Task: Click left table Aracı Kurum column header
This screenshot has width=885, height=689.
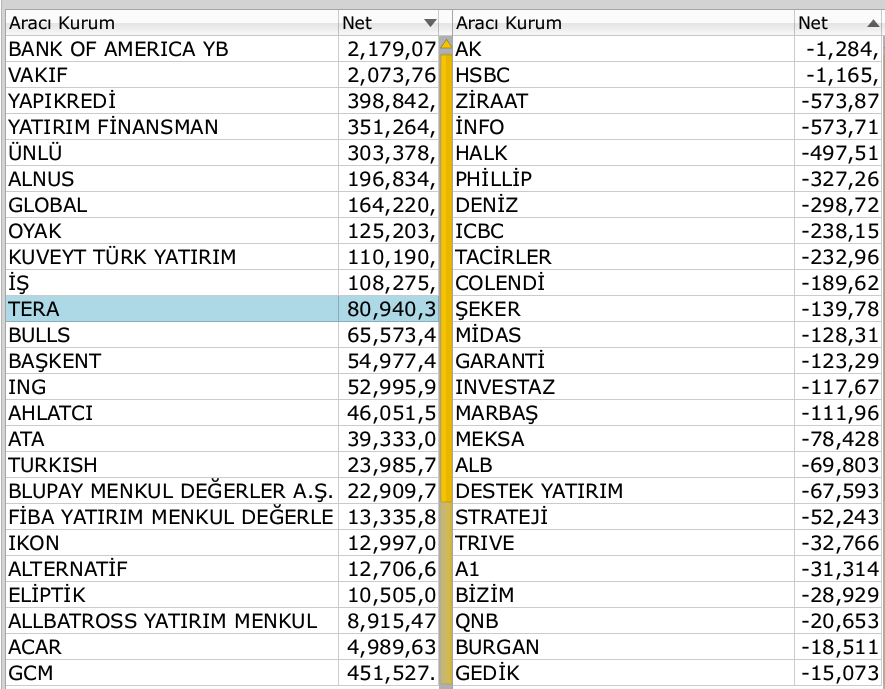Action: click(x=172, y=23)
